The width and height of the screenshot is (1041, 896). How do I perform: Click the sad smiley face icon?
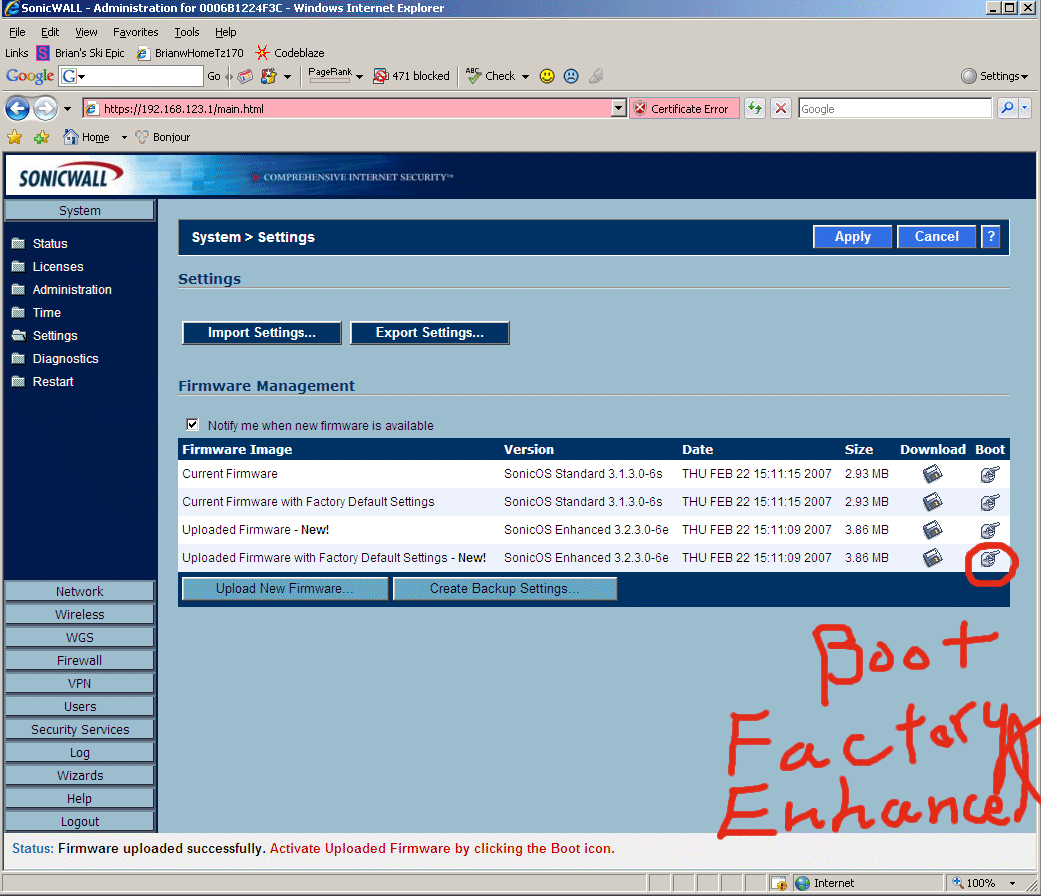[571, 76]
